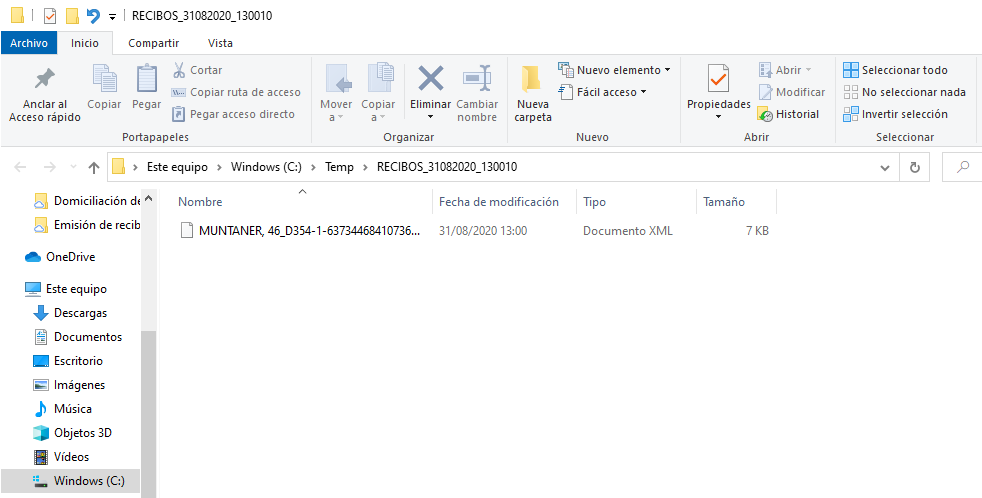Click the Propiedades checkmark icon
982x498 pixels.
tap(718, 79)
